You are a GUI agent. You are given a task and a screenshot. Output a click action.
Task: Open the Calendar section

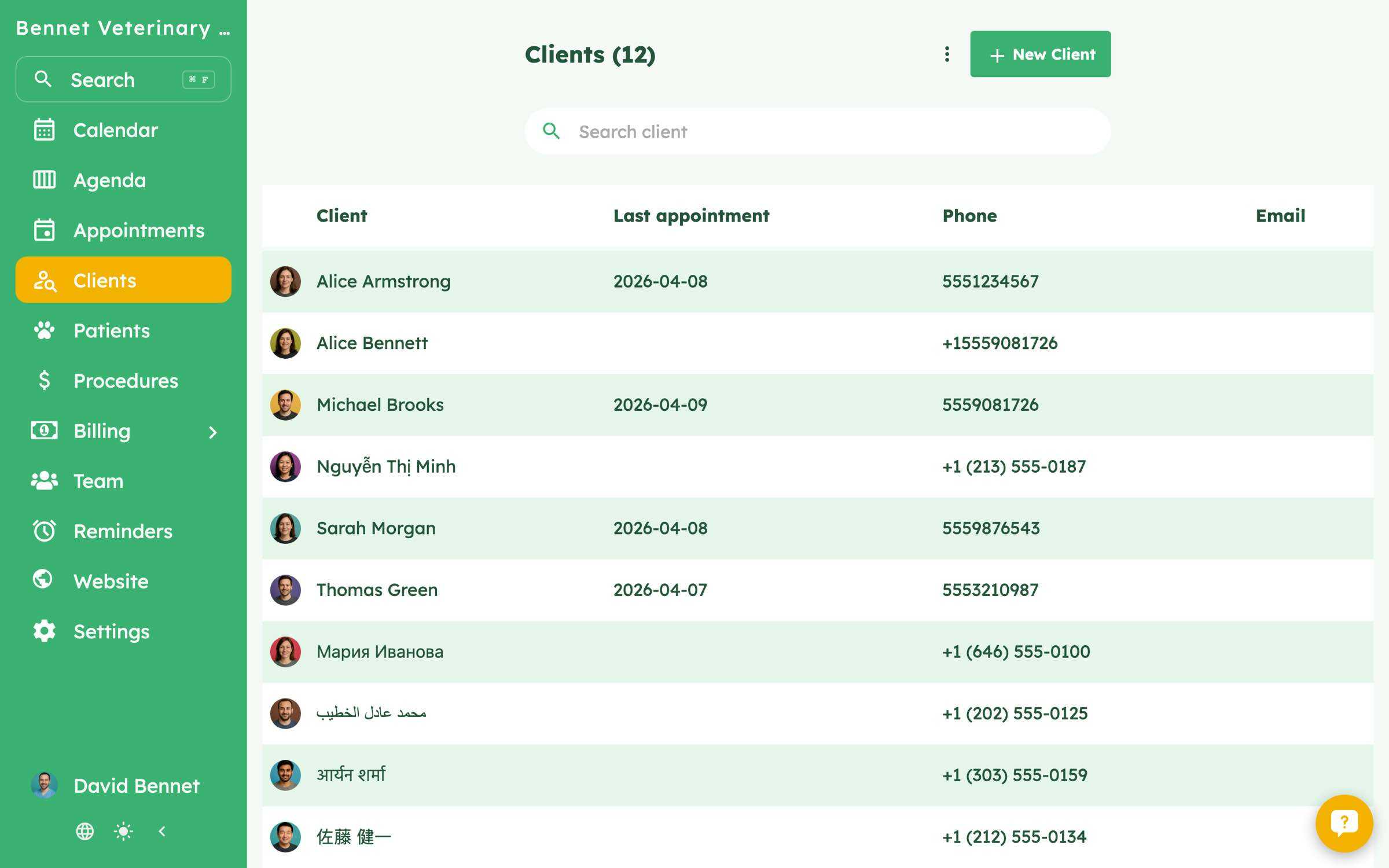click(123, 130)
